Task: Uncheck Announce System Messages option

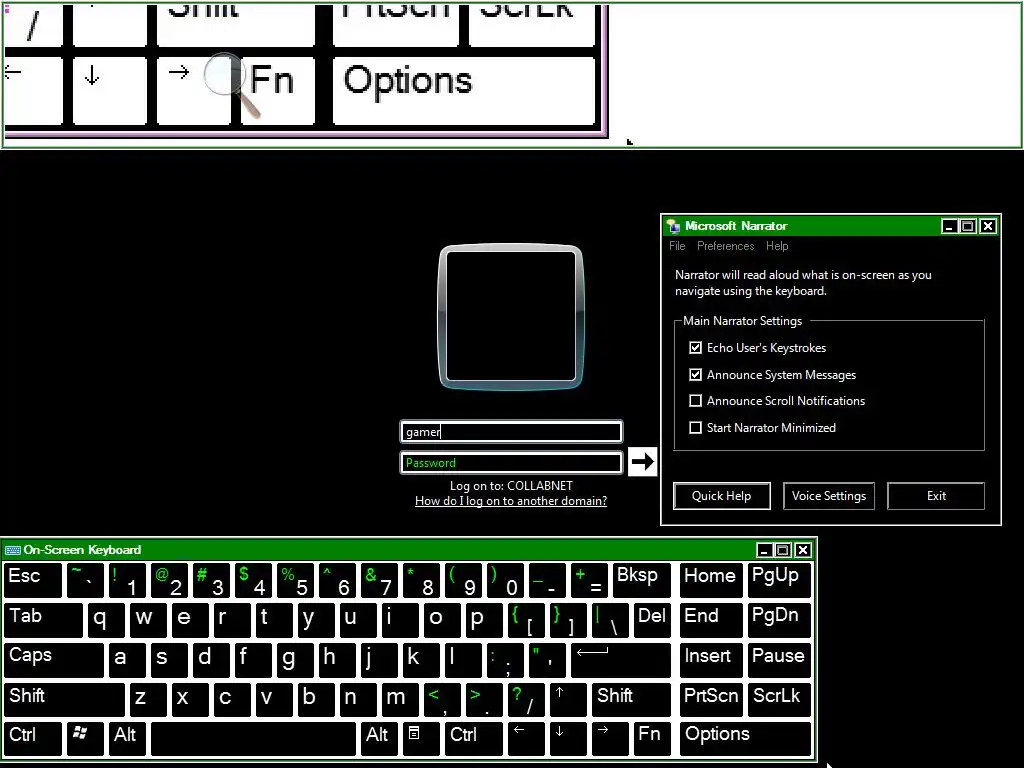Action: tap(696, 374)
